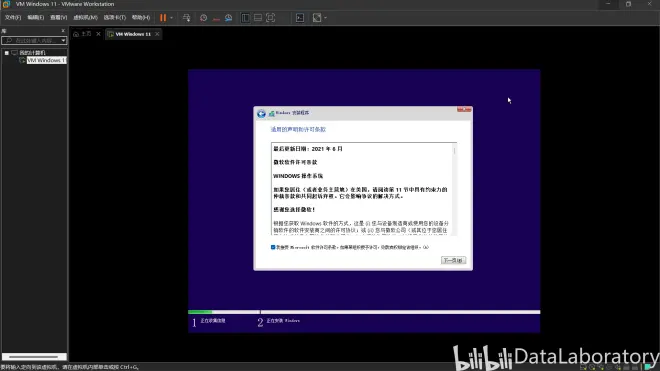Open the console view terminal icon
Screen dimensions: 660x371
pos(300,18)
